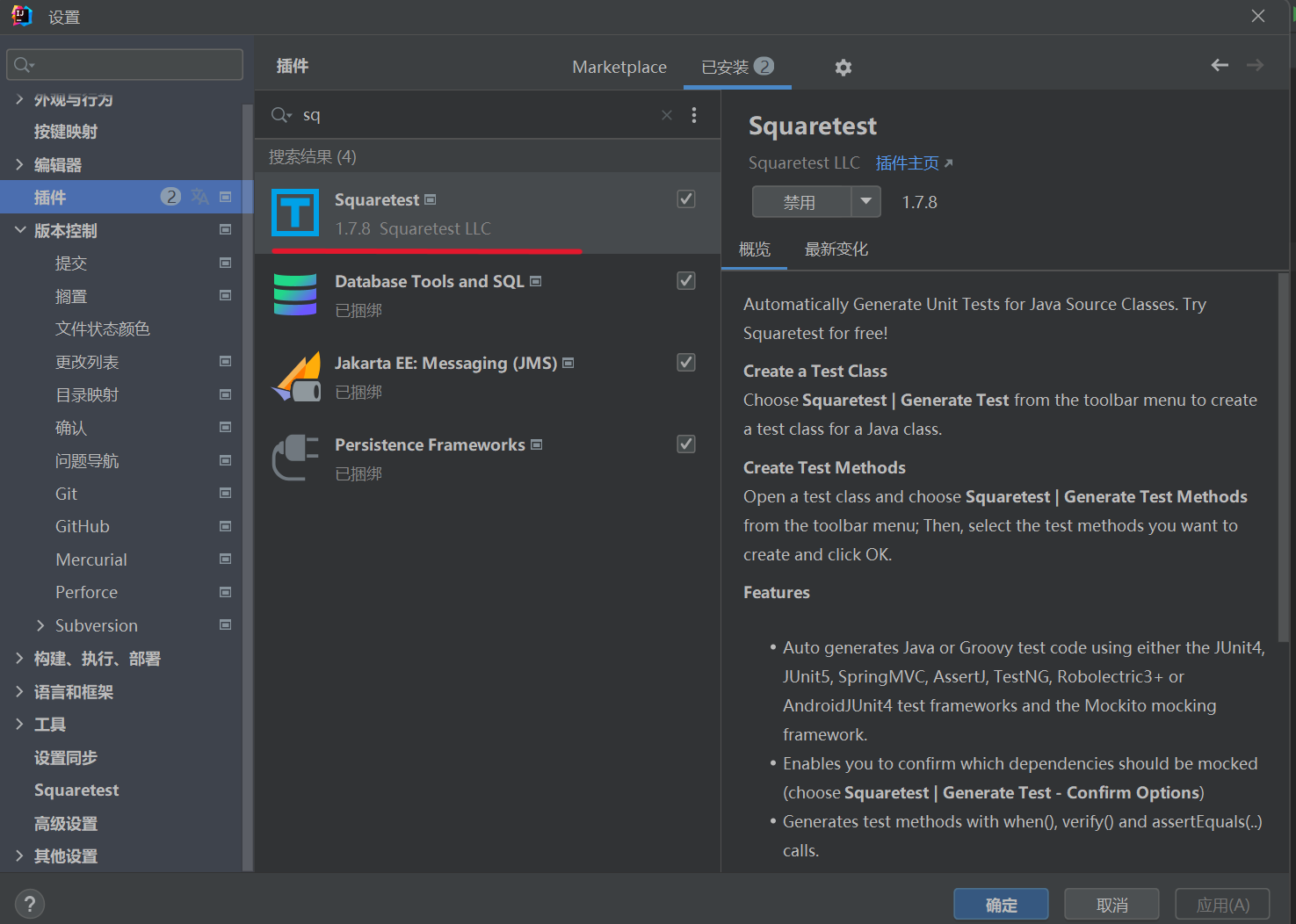Image resolution: width=1296 pixels, height=924 pixels.
Task: Expand the 编辑器 settings group
Action: [19, 164]
